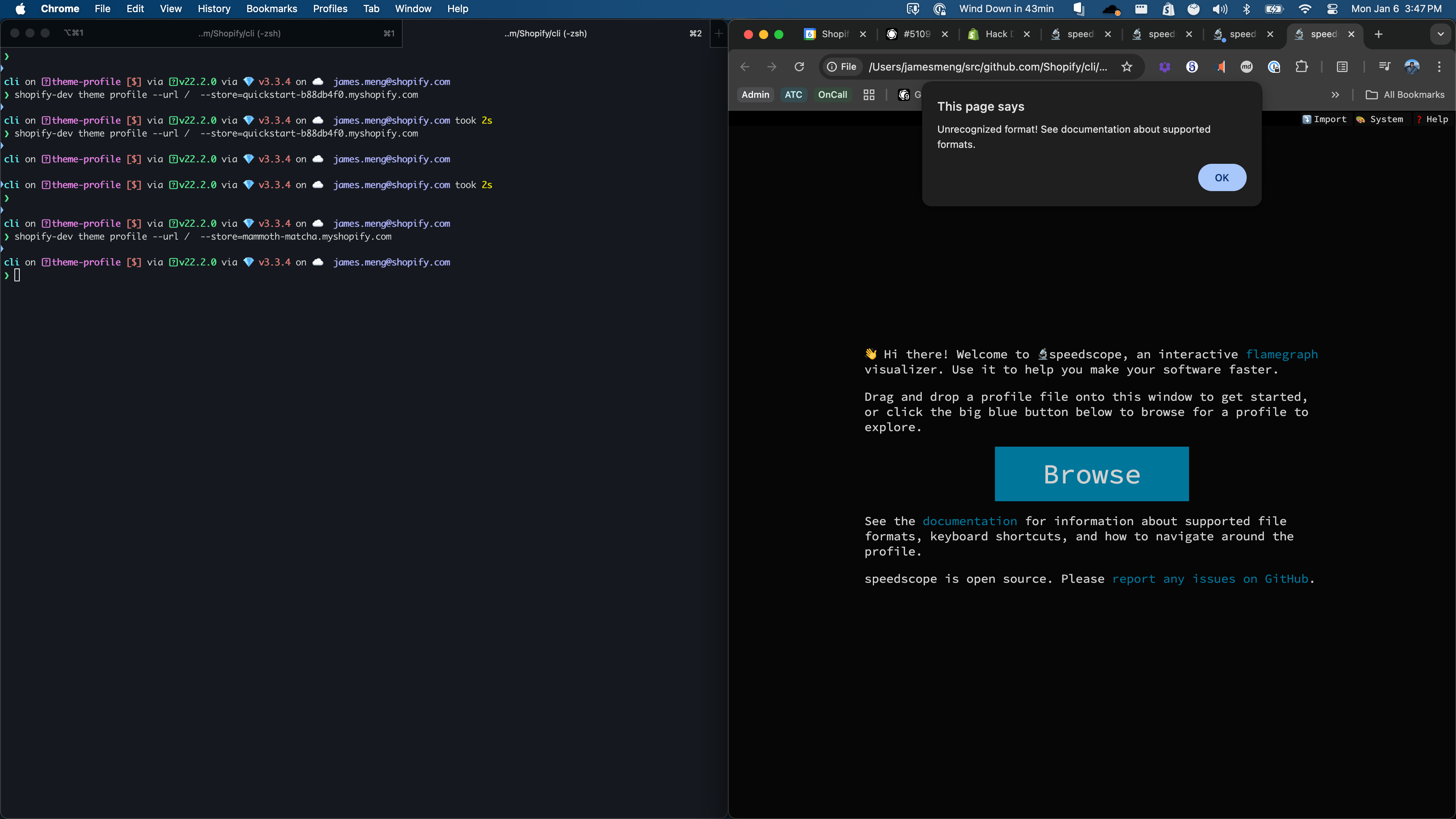This screenshot has height=819, width=1456.
Task: Reload the current Chrome page
Action: coord(799,67)
